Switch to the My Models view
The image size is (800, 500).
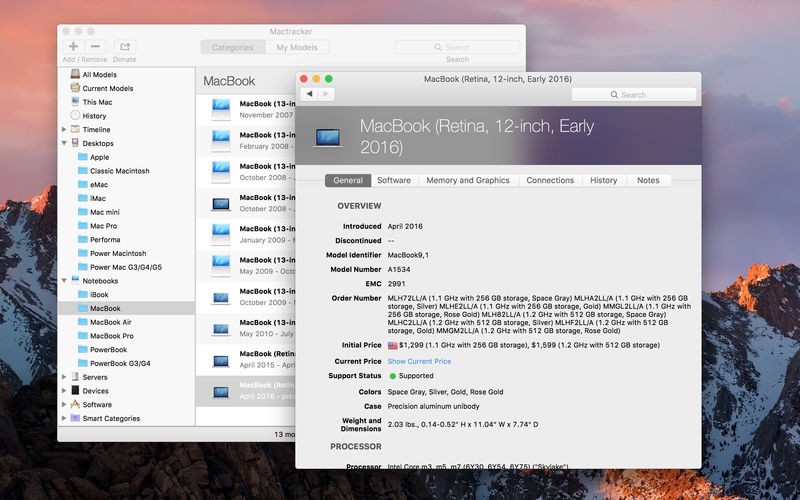click(297, 47)
